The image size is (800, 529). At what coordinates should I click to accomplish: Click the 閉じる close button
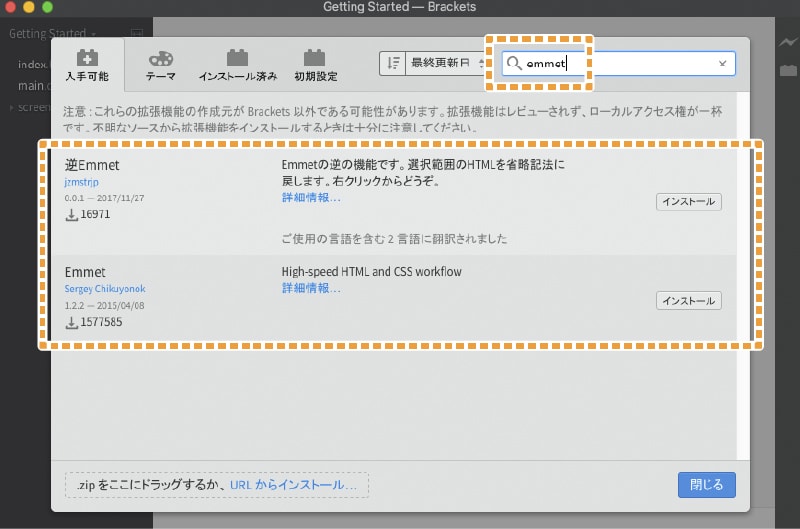click(x=707, y=485)
